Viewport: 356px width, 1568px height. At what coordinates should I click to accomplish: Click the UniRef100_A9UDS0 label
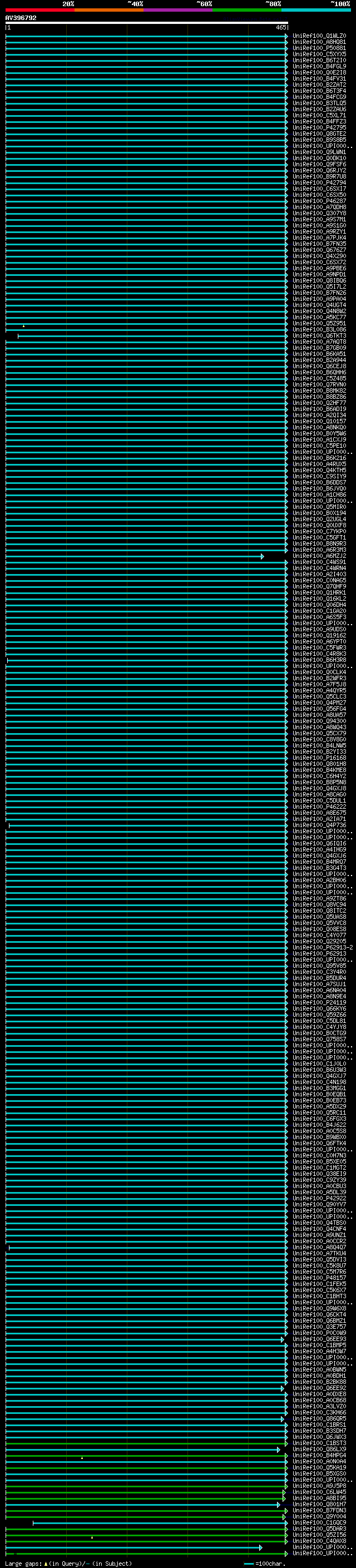pyautogui.click(x=319, y=630)
